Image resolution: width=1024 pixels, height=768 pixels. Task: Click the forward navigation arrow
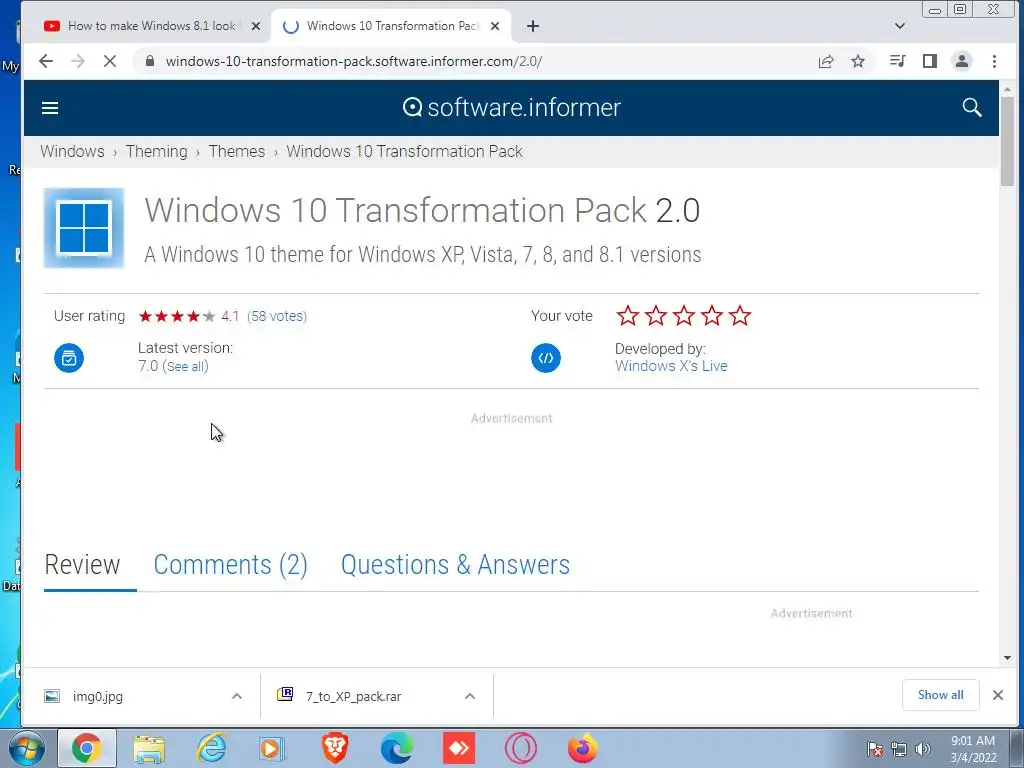[x=78, y=61]
